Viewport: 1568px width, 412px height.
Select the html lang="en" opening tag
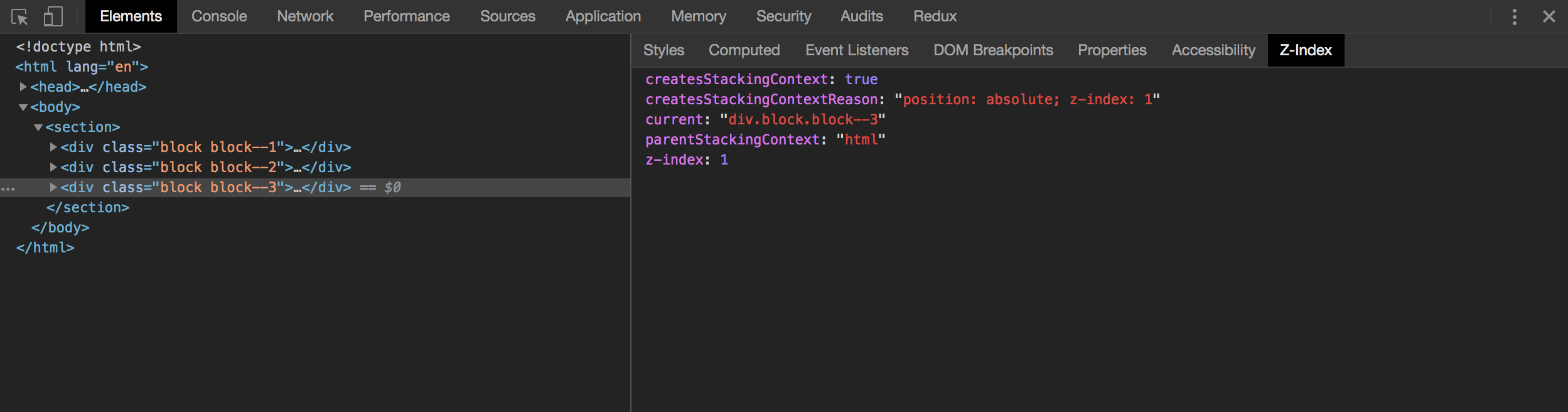click(82, 67)
